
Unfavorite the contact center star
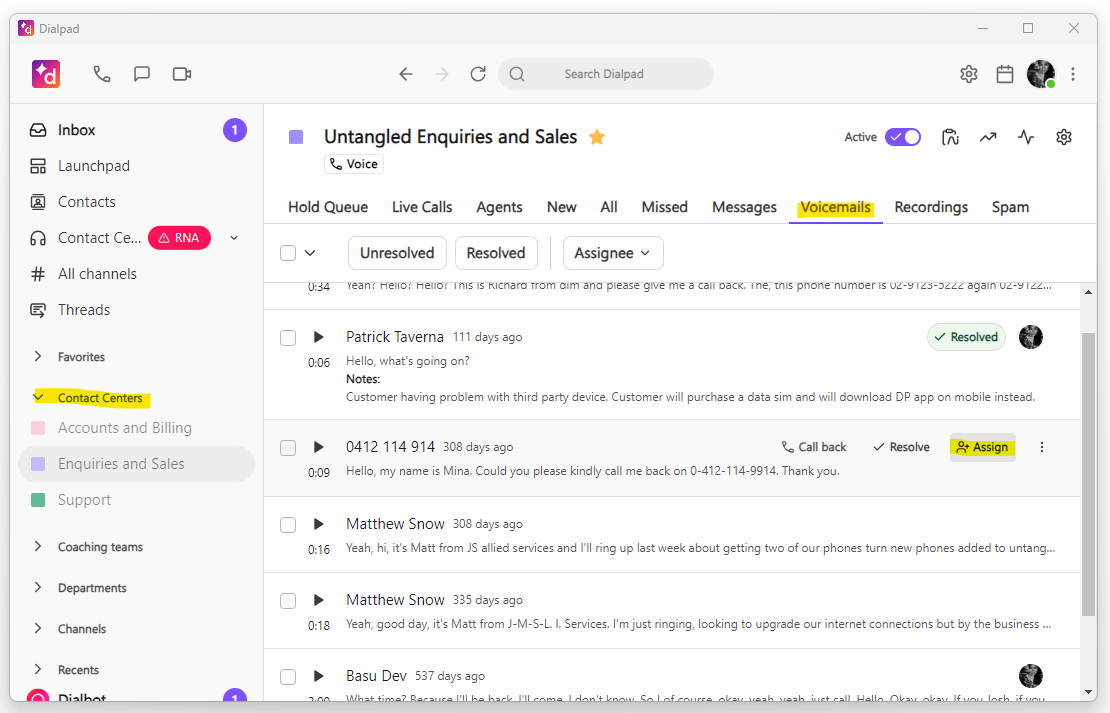tap(597, 137)
